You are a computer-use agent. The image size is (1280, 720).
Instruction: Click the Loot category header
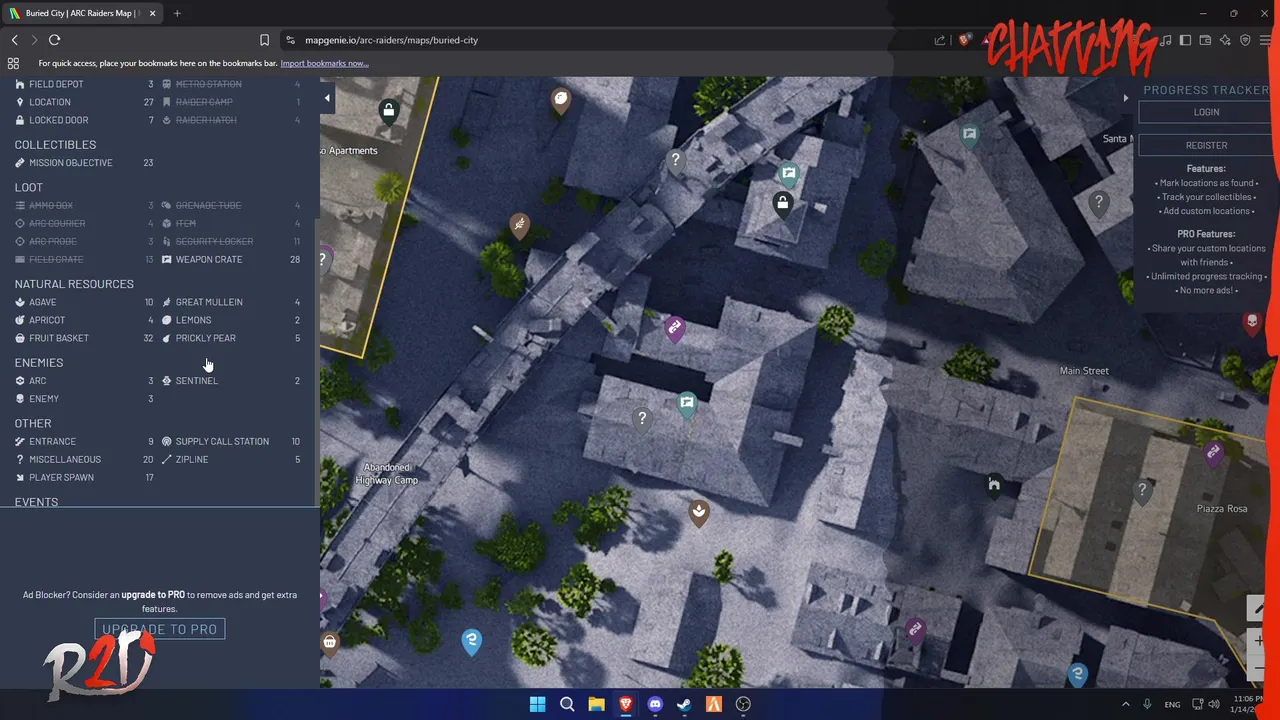click(x=29, y=187)
